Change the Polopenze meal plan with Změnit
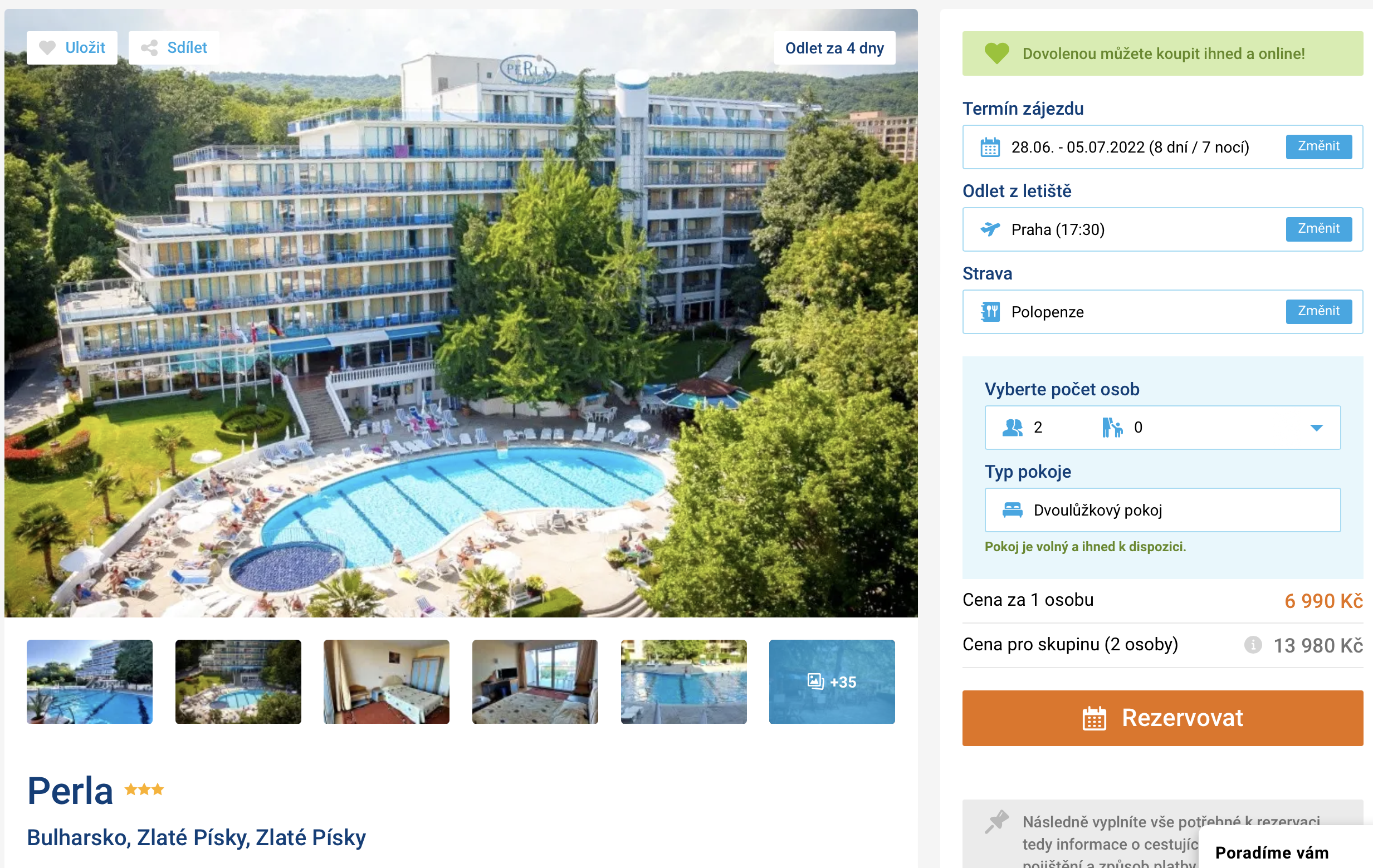Viewport: 1373px width, 868px height. coord(1318,311)
